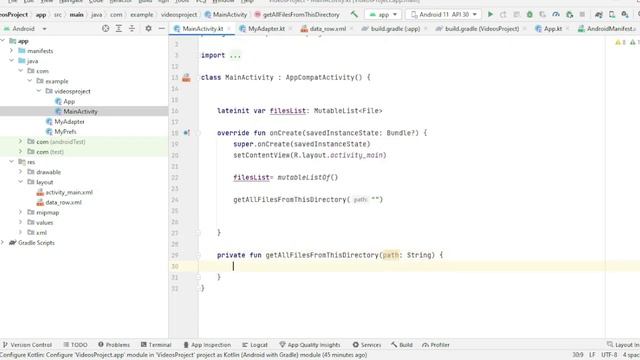Fold the onCreate function at its gutter marker

pyautogui.click(x=199, y=133)
